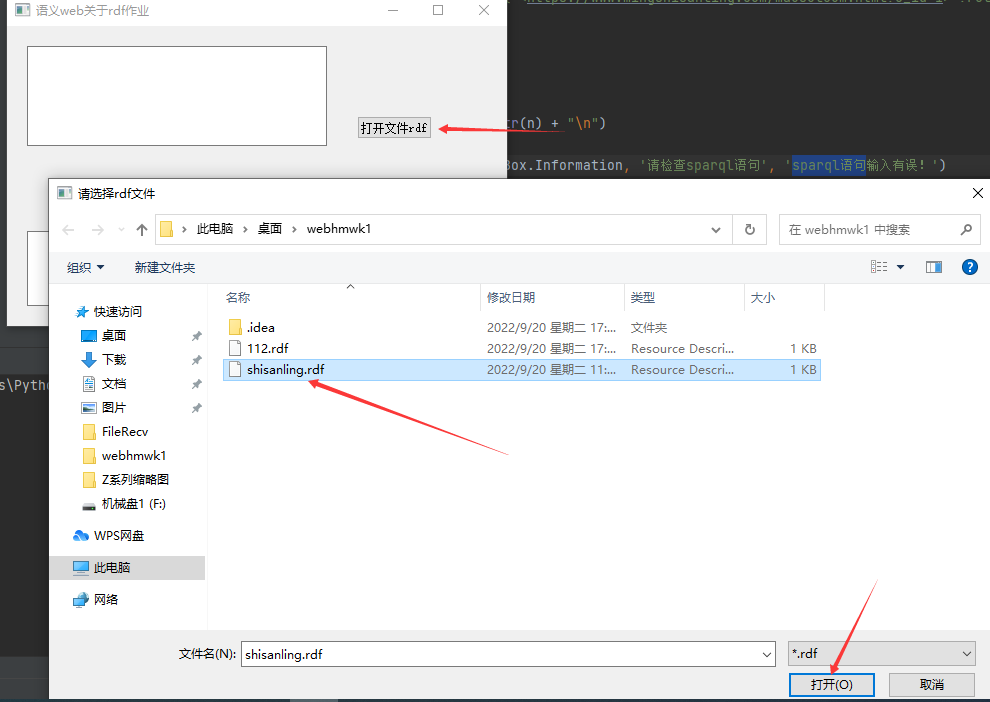Click the upper text box in 语义web window
990x702 pixels.
(177, 96)
